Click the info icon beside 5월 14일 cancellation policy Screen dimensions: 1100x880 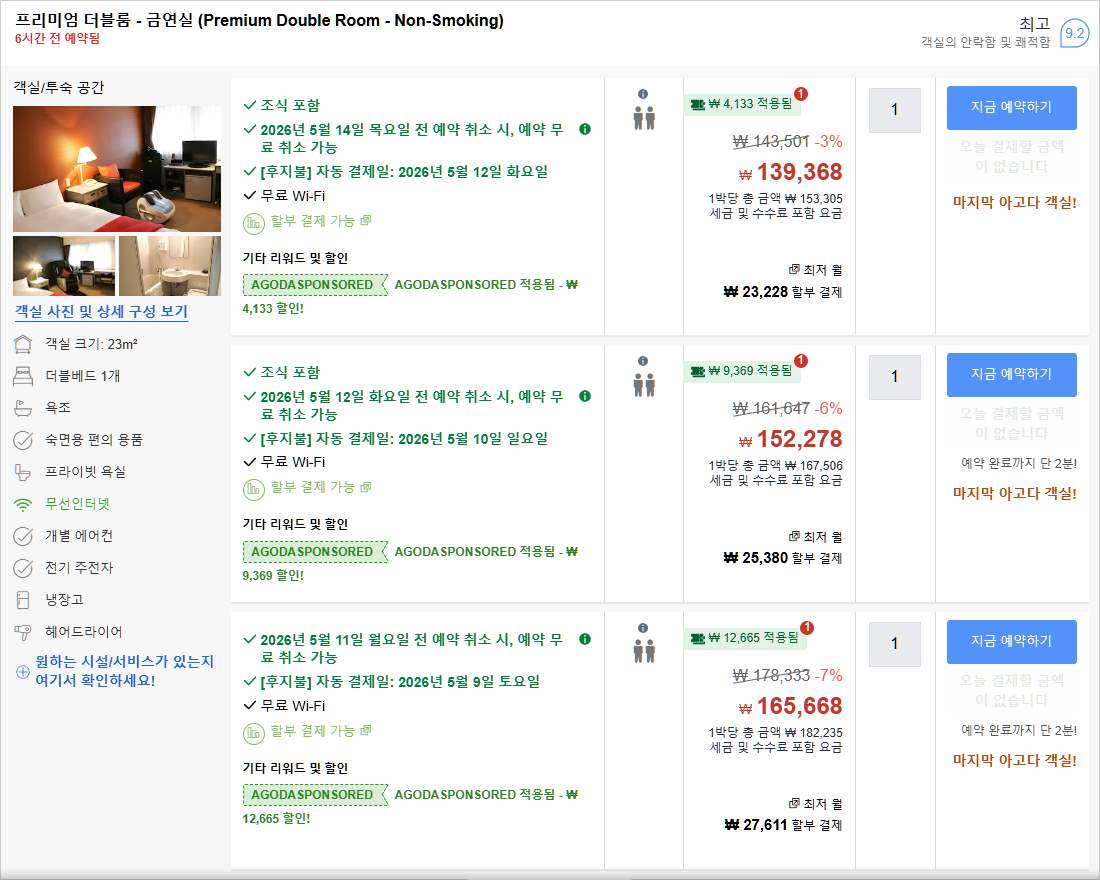(x=585, y=129)
